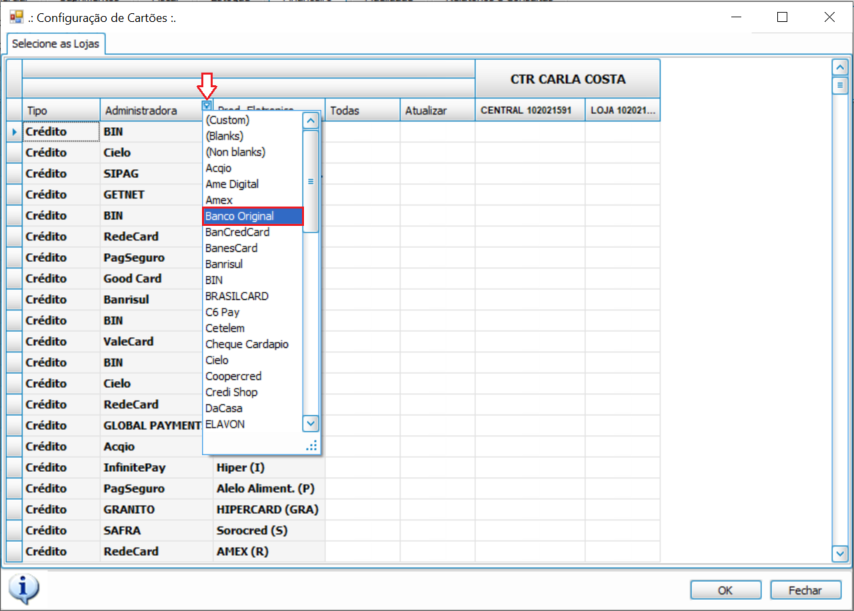Viewport: 854px width, 611px height.
Task: Select Ame Digital in filter list
Action: click(x=253, y=184)
